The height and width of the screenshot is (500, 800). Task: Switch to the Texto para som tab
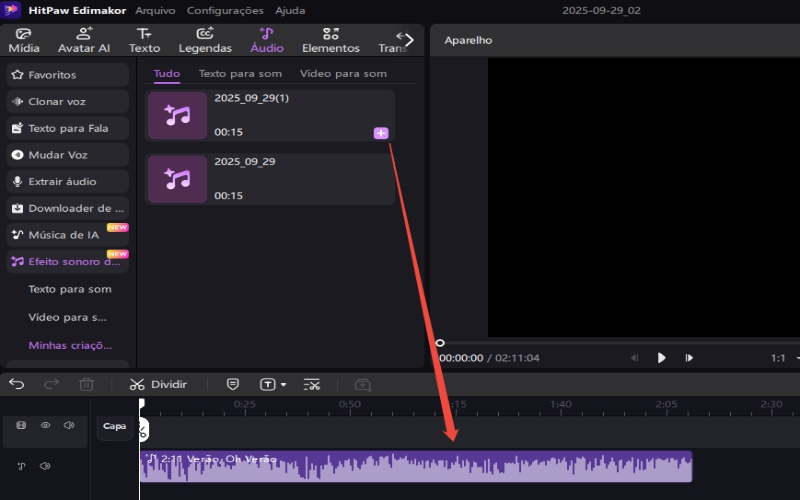point(240,74)
